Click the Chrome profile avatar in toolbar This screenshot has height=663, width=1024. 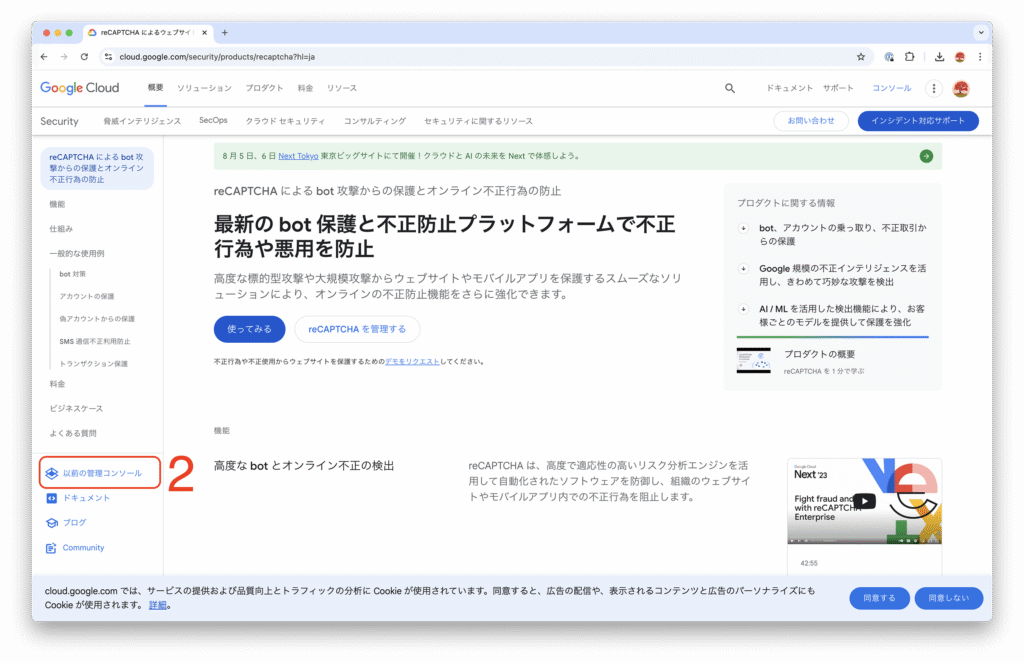959,57
